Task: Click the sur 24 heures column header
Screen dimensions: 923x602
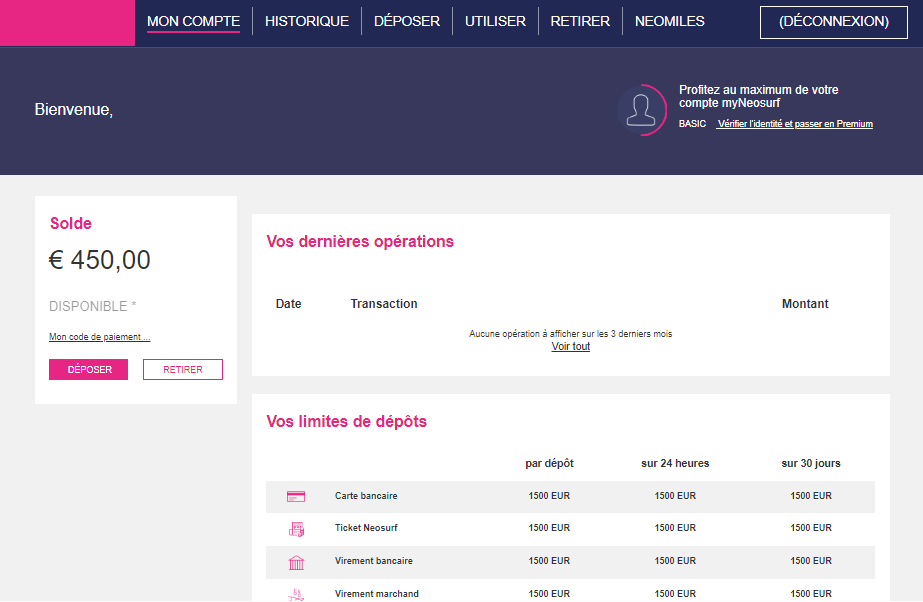Action: 675,463
